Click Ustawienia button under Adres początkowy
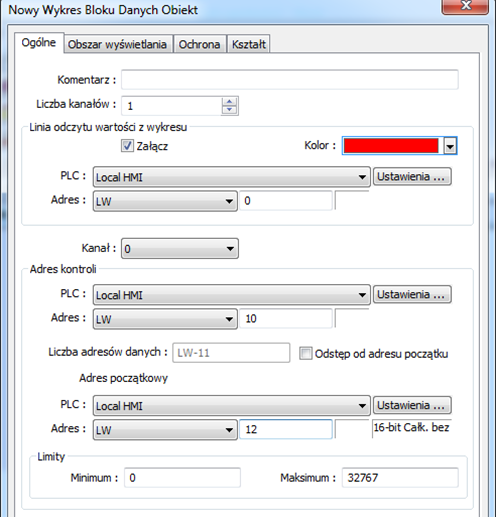Viewport: 496px width, 517px height. tap(412, 405)
